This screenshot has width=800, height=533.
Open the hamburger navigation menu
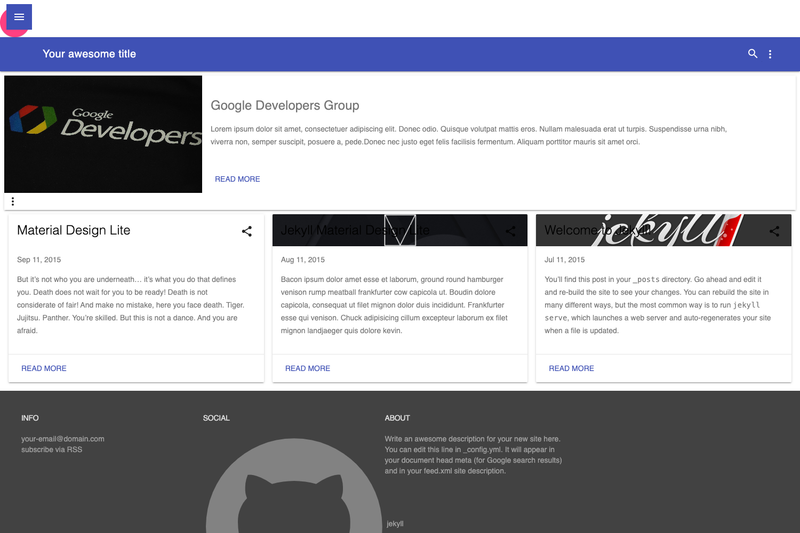[x=19, y=17]
